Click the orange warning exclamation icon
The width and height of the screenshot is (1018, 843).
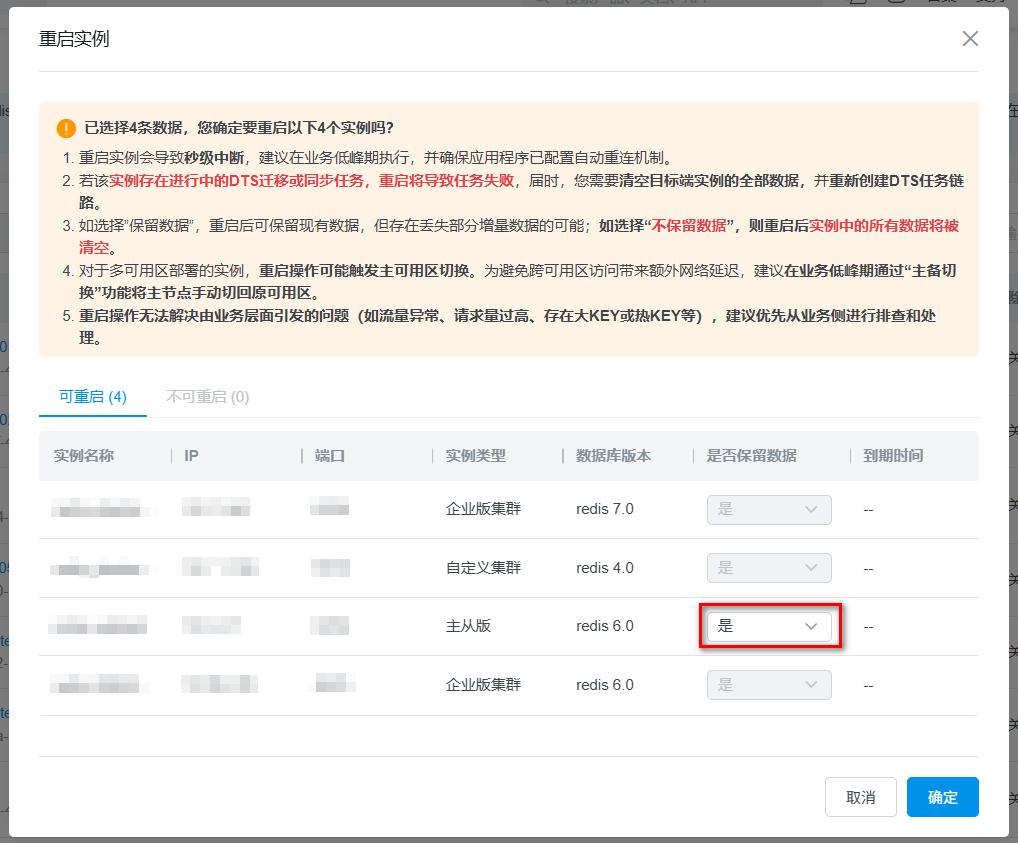[66, 128]
